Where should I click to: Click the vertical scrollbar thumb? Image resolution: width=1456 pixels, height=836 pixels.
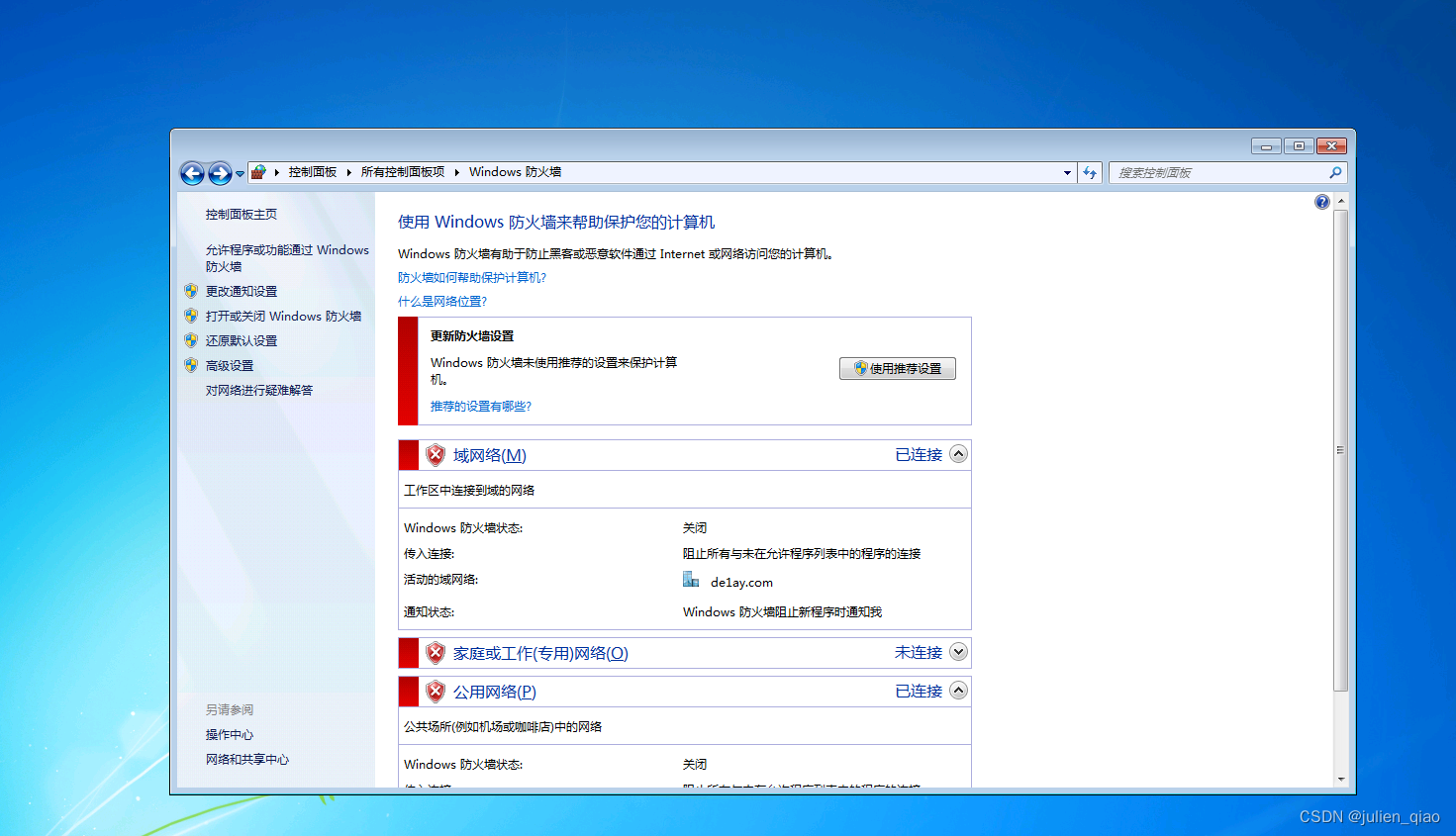click(1341, 450)
